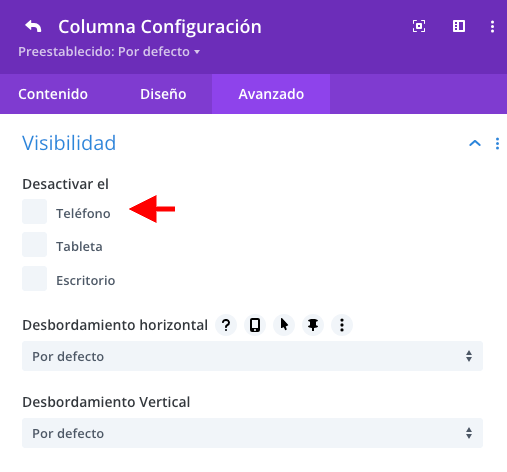Enable the Escritorio checkbox
This screenshot has width=507, height=472.
34,278
